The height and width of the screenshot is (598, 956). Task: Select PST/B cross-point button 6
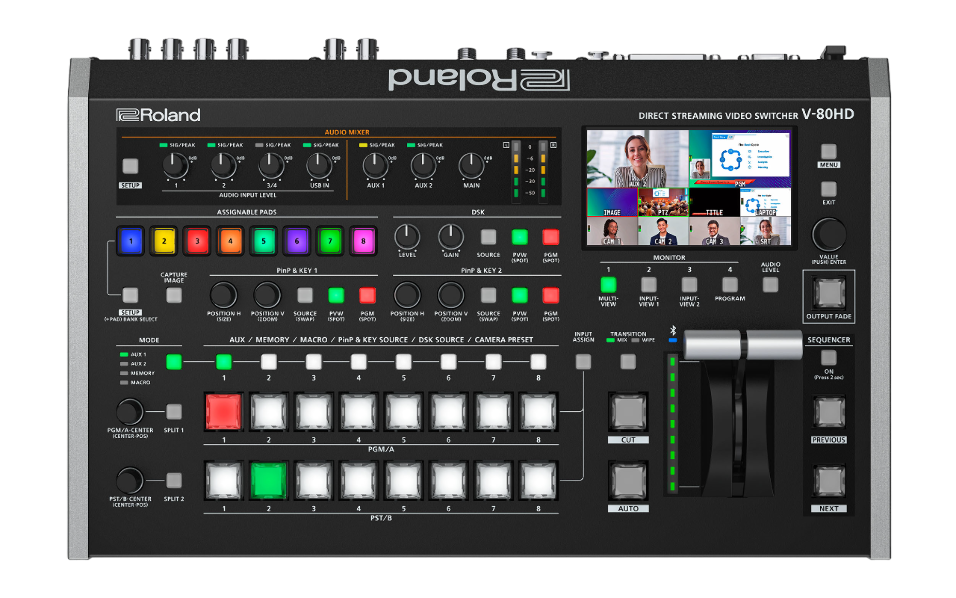click(x=448, y=480)
